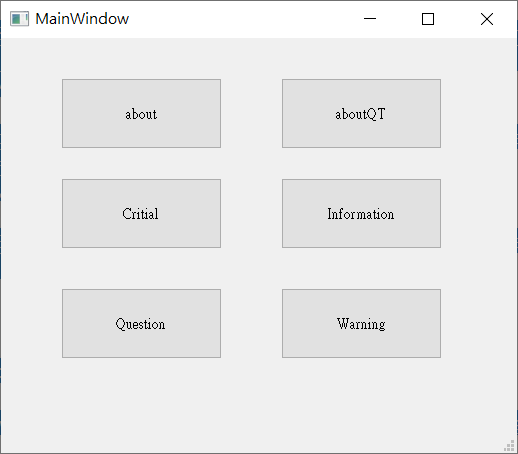Click the MainWindow application icon
Screen dimensions: 518x454
(19, 19)
